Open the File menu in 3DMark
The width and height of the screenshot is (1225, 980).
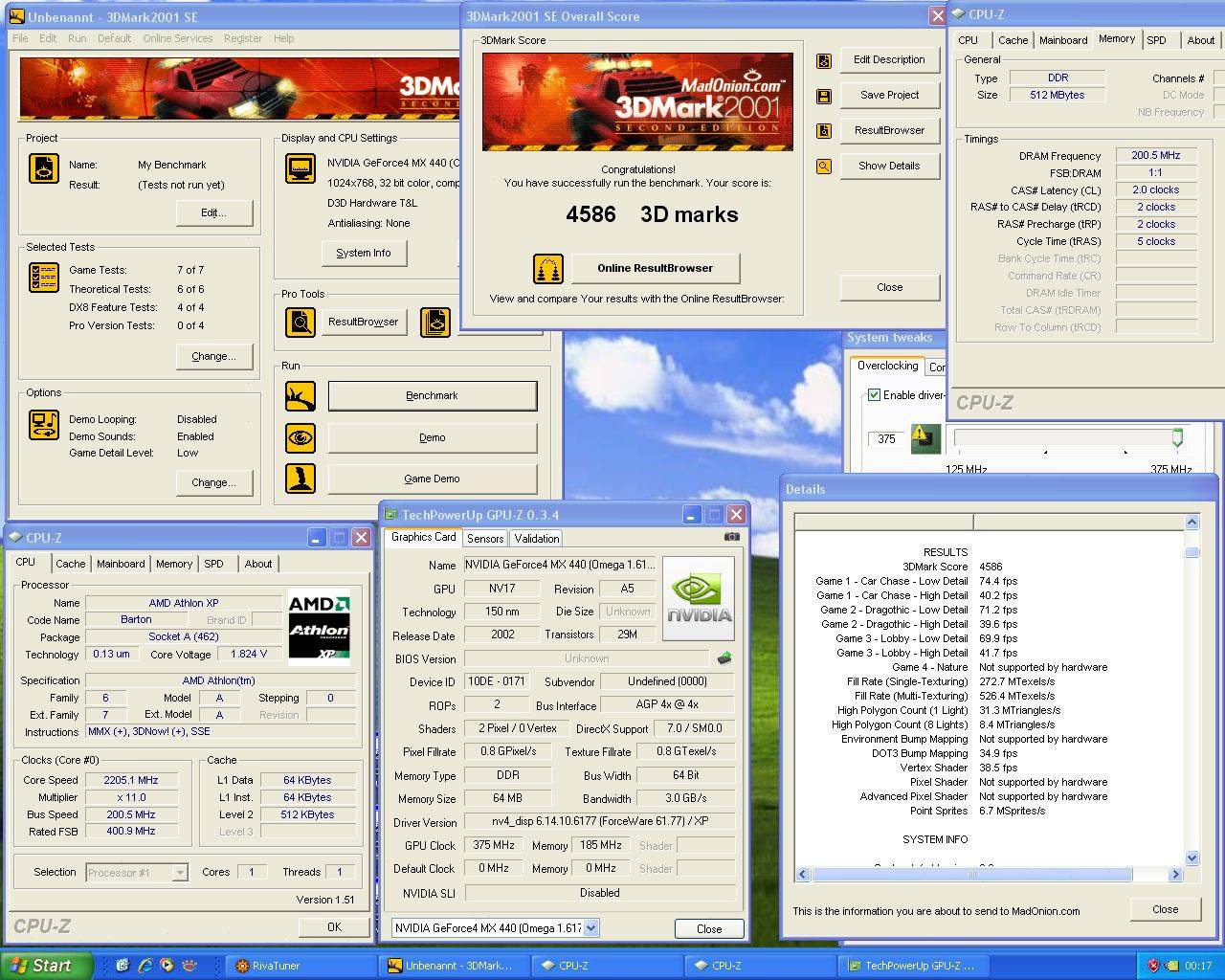point(20,38)
